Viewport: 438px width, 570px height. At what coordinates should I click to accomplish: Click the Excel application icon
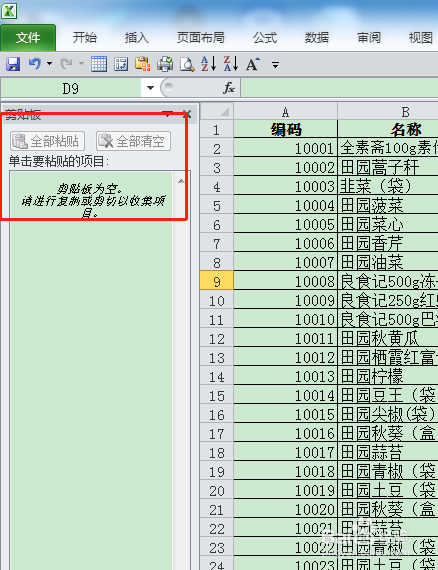click(x=9, y=11)
